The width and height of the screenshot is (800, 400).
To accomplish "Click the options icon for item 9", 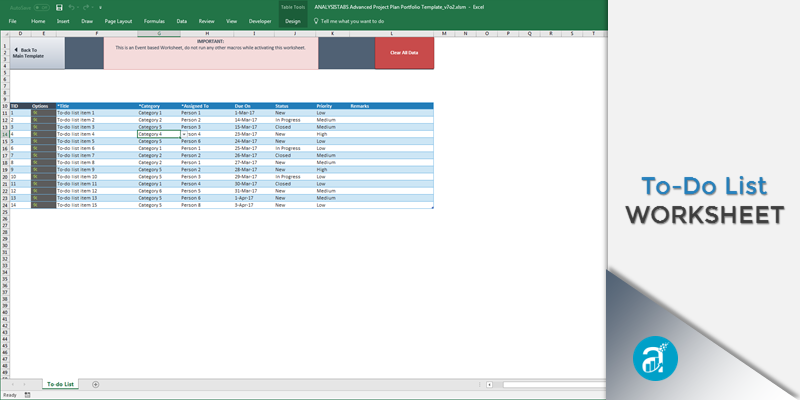I will (36, 170).
